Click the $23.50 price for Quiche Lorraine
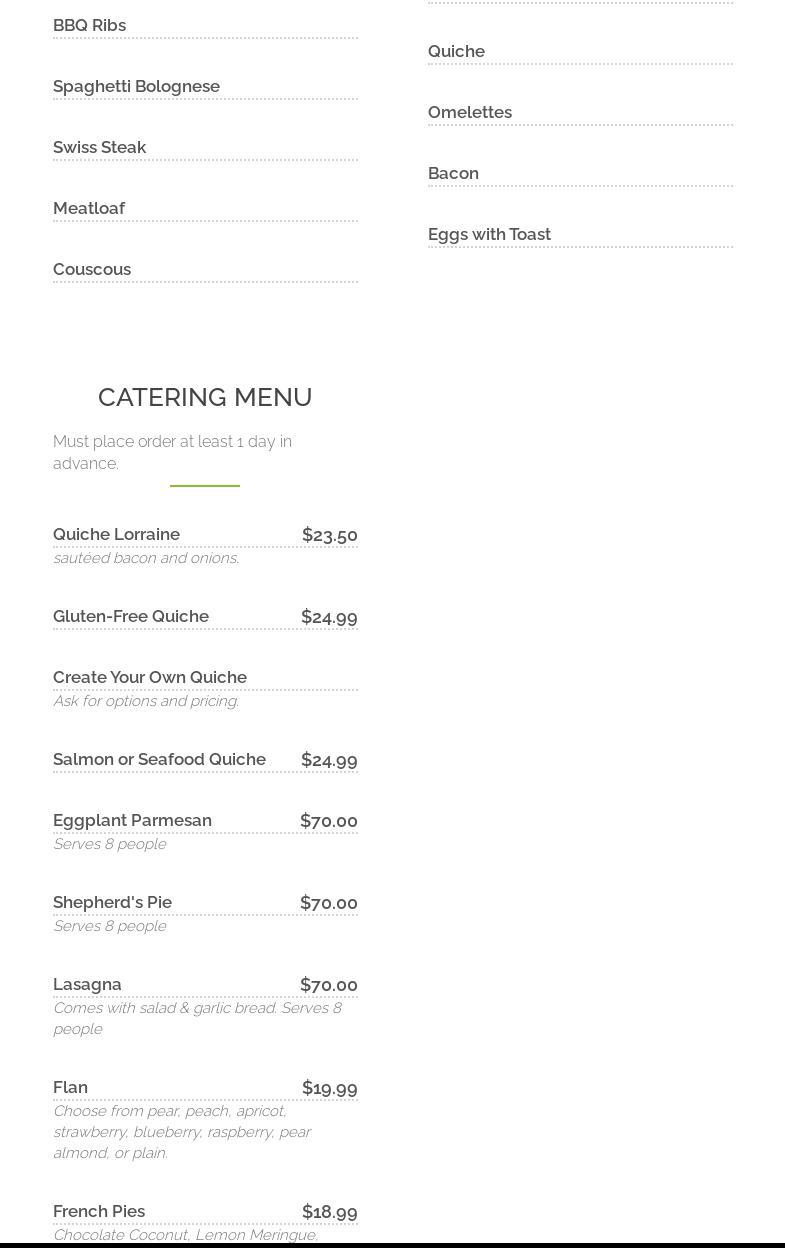Screen dimensions: 785x1248 click(x=330, y=535)
